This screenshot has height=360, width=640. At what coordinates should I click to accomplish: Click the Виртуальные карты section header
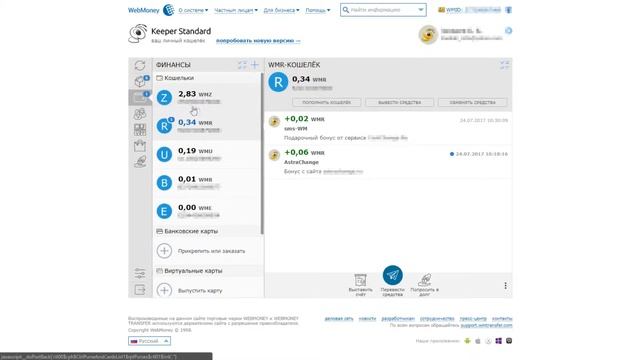point(207,271)
